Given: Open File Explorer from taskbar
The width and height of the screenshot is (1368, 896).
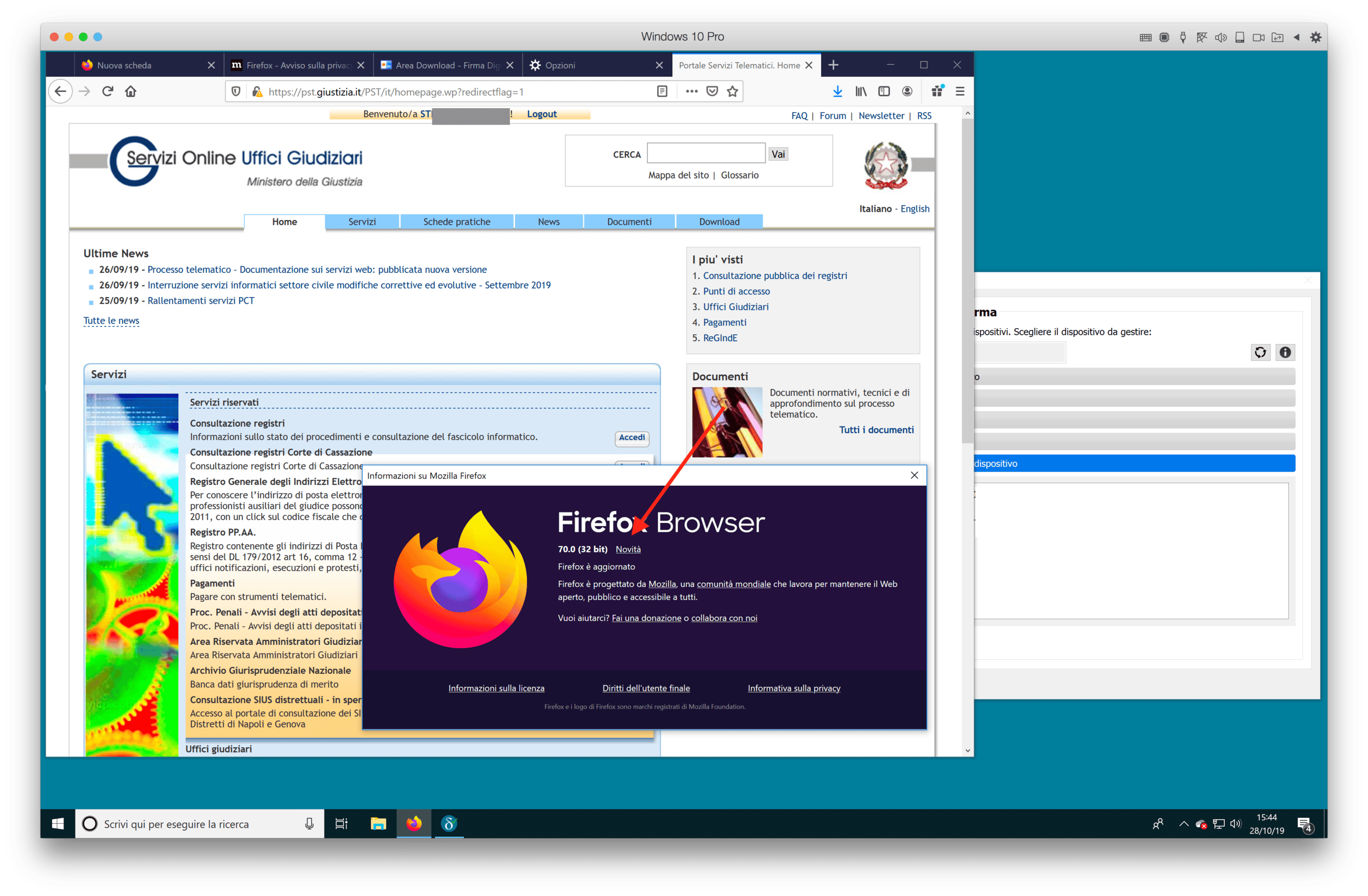Looking at the screenshot, I should click(378, 824).
